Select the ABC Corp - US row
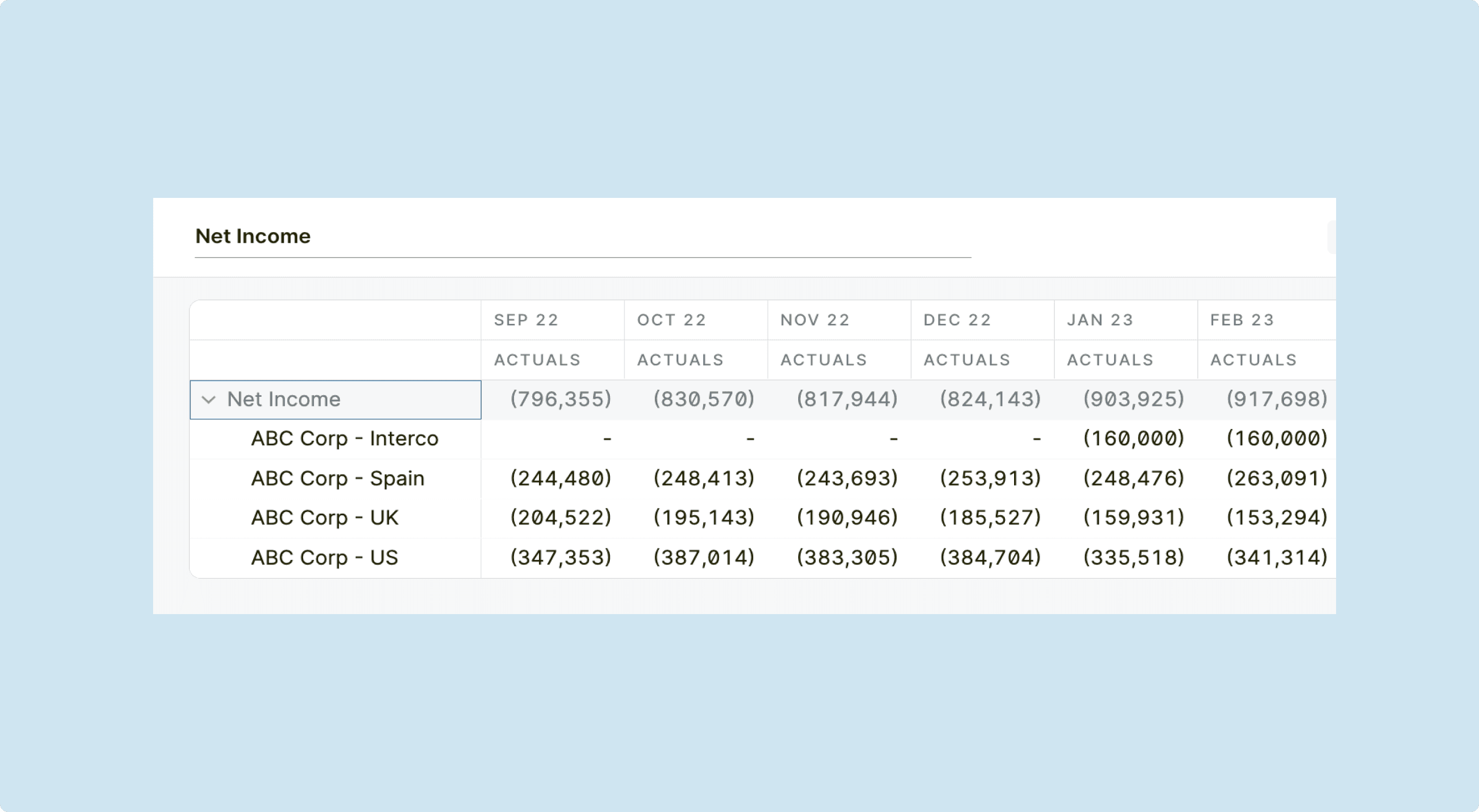The width and height of the screenshot is (1479, 812). 325,558
